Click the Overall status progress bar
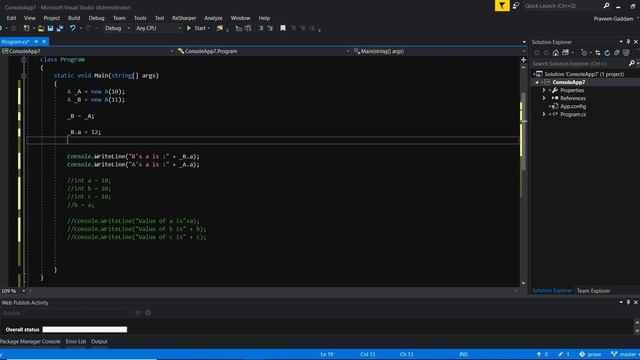 coord(85,329)
